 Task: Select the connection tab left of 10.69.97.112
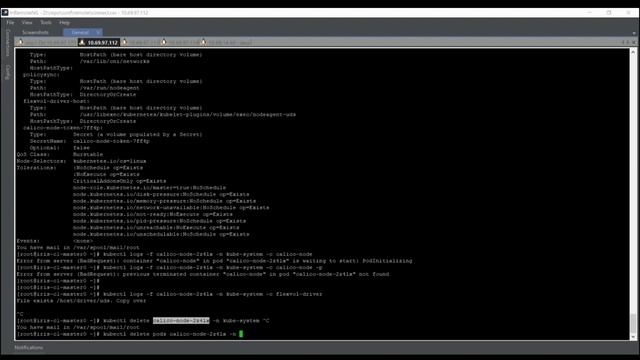pos(47,42)
